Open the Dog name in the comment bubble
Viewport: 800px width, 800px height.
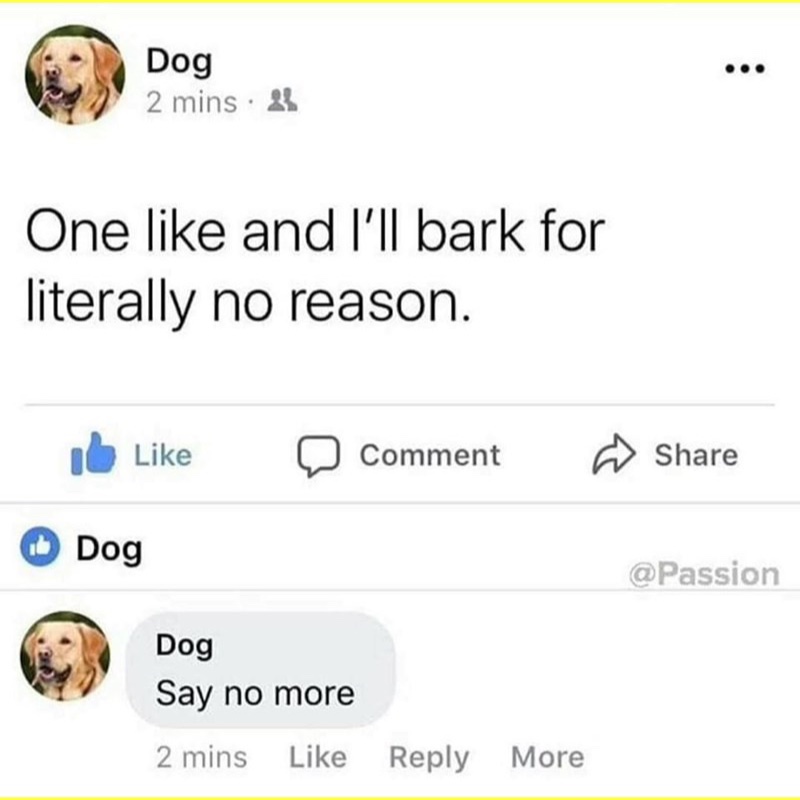coord(185,646)
